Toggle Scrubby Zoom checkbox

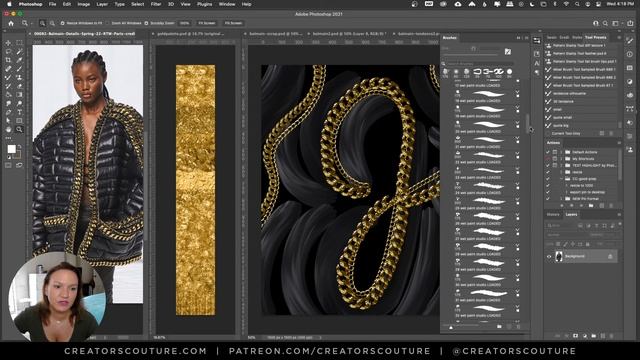click(147, 23)
